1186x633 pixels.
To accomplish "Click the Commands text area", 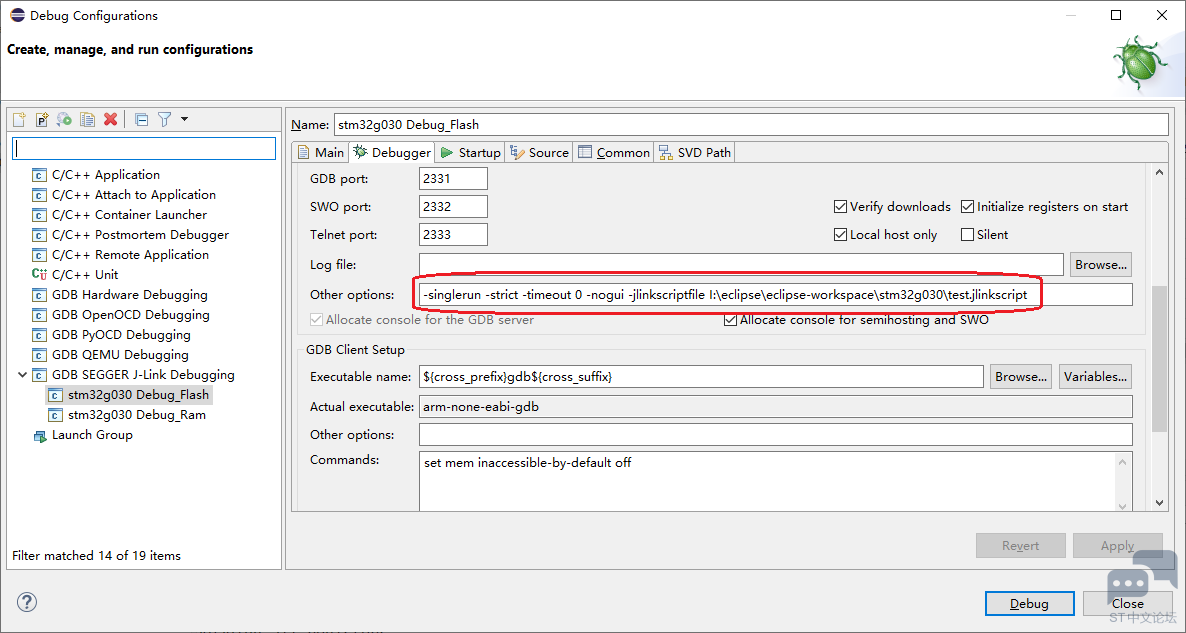I will [x=767, y=482].
